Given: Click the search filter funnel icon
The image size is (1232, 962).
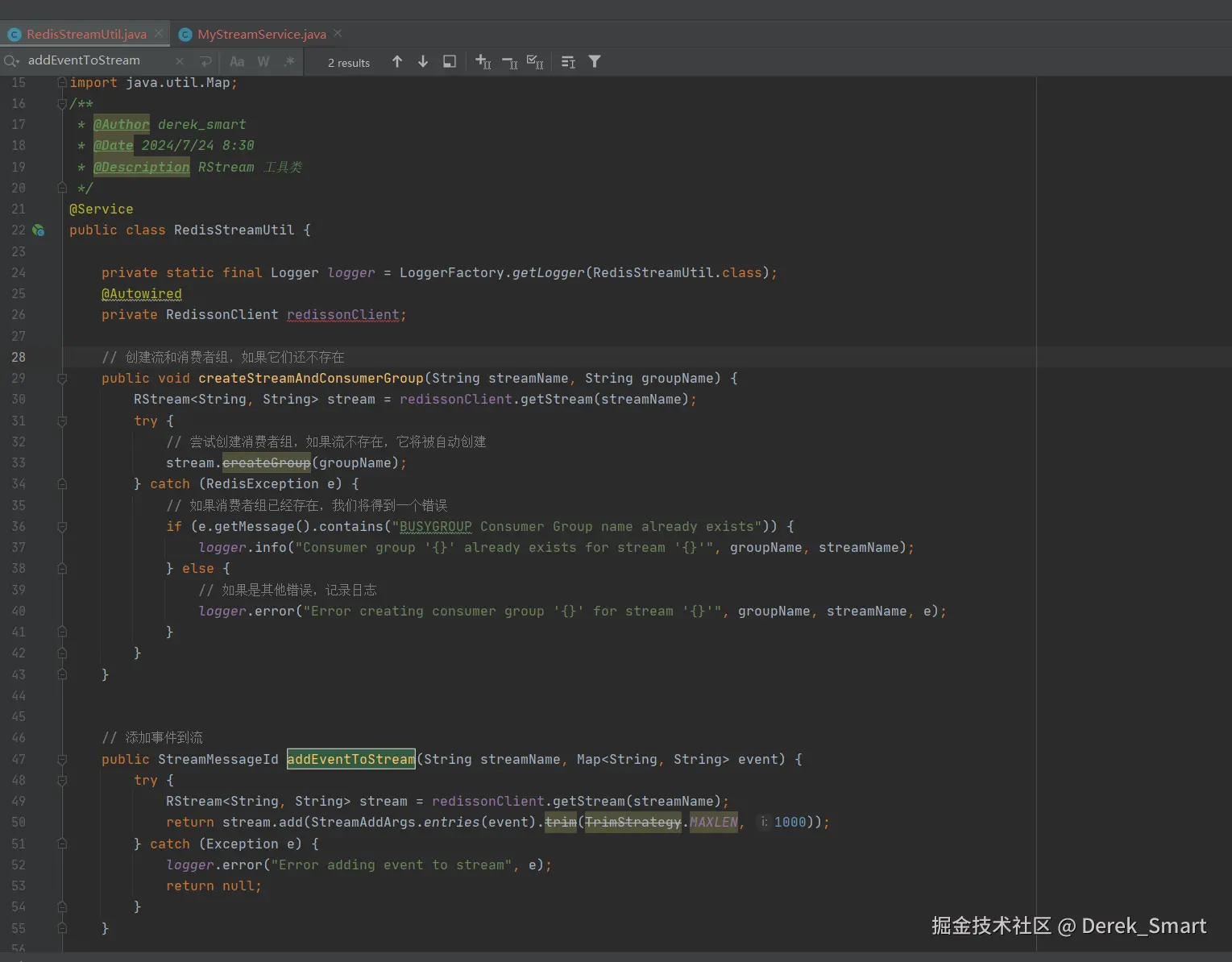Looking at the screenshot, I should click(595, 62).
